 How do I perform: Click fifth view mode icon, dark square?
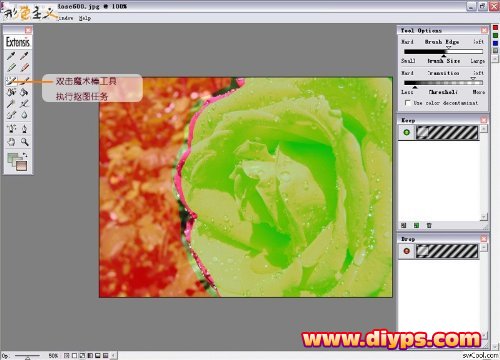tap(98, 356)
